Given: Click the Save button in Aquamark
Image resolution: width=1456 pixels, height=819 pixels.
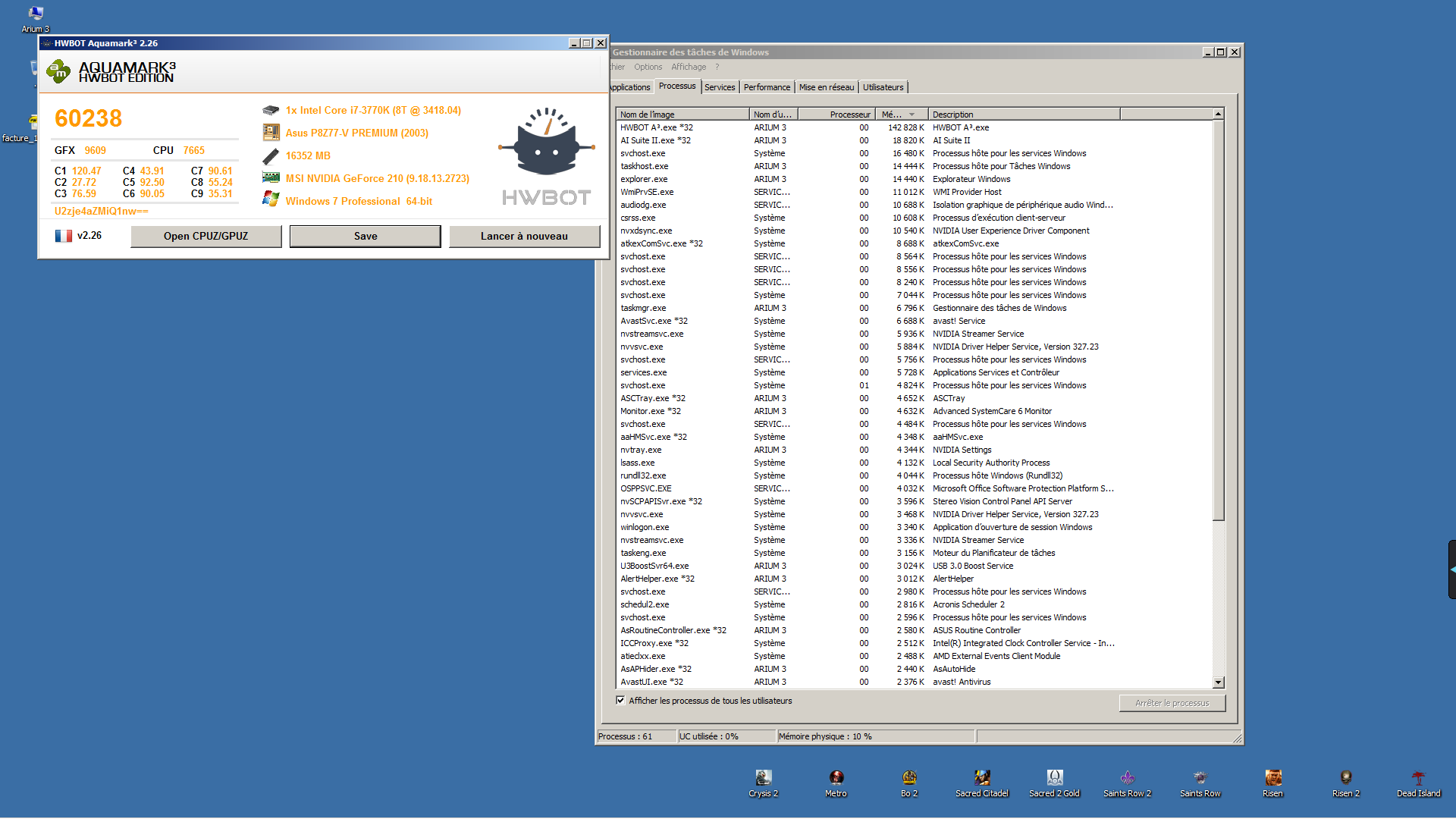Looking at the screenshot, I should coord(366,236).
